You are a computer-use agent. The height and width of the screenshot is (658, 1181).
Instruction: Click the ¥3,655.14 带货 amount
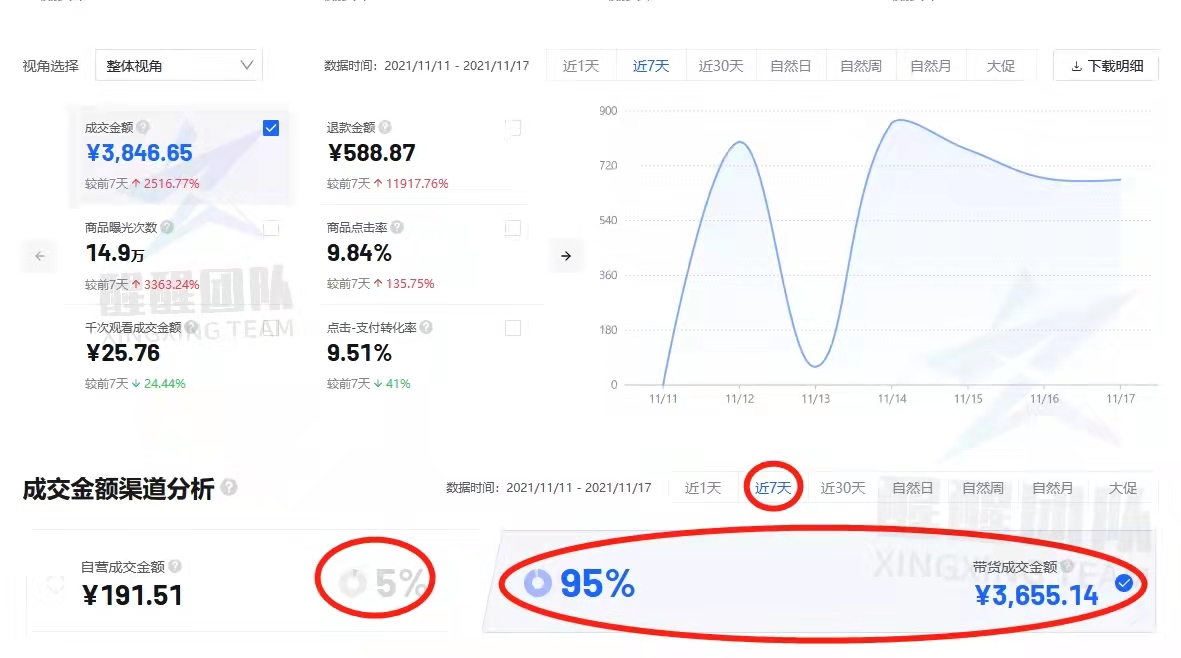(x=1036, y=596)
